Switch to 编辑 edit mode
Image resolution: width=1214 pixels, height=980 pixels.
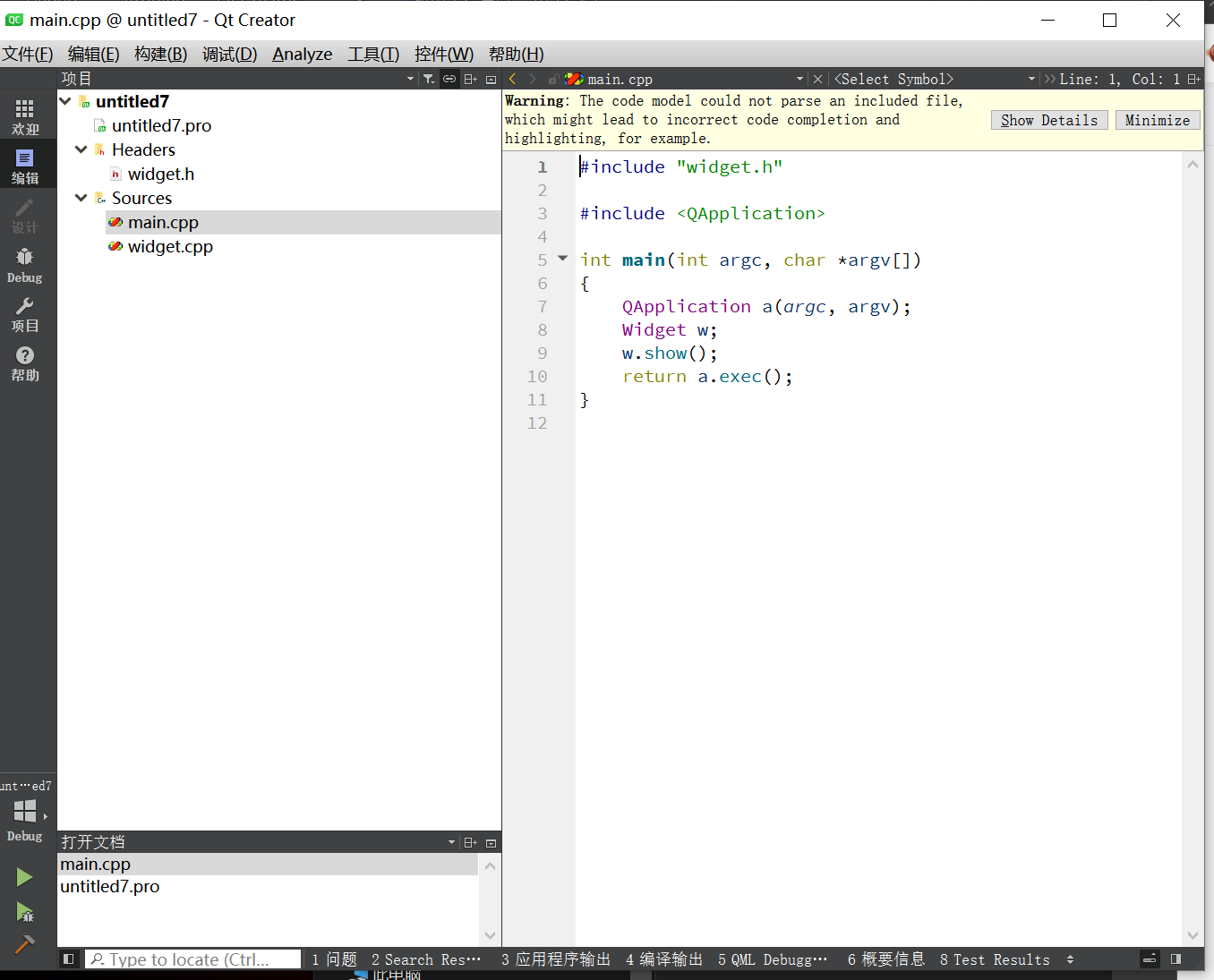(x=25, y=166)
